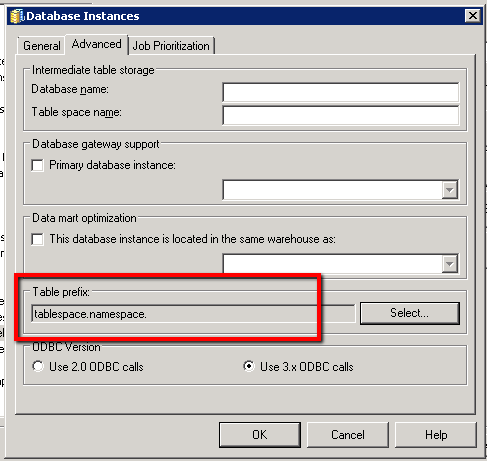Check the same warehouse data mart option
Image resolution: width=487 pixels, height=461 pixels.
click(x=37, y=239)
